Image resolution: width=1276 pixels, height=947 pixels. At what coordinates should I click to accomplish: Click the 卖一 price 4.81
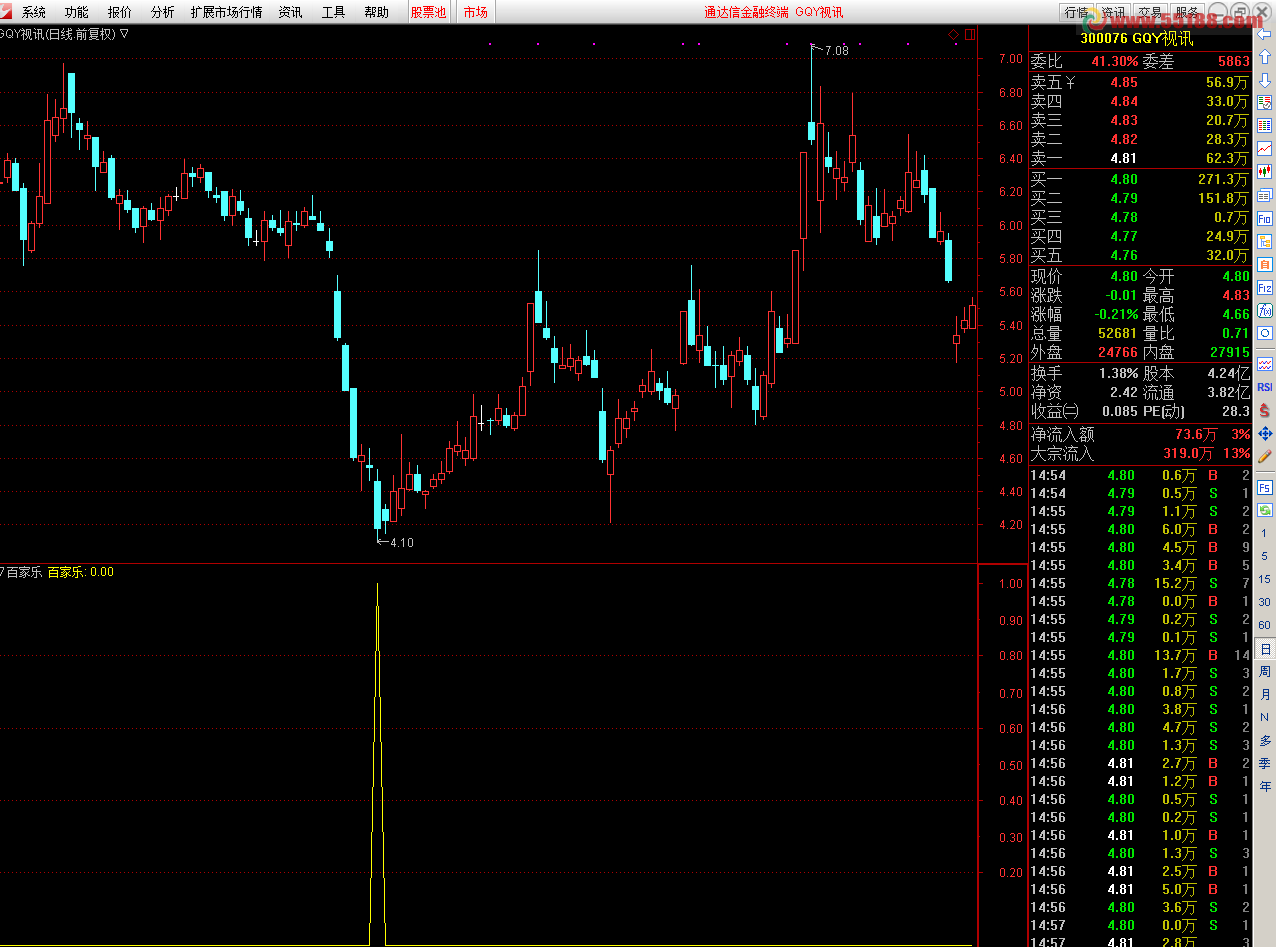pos(1124,158)
